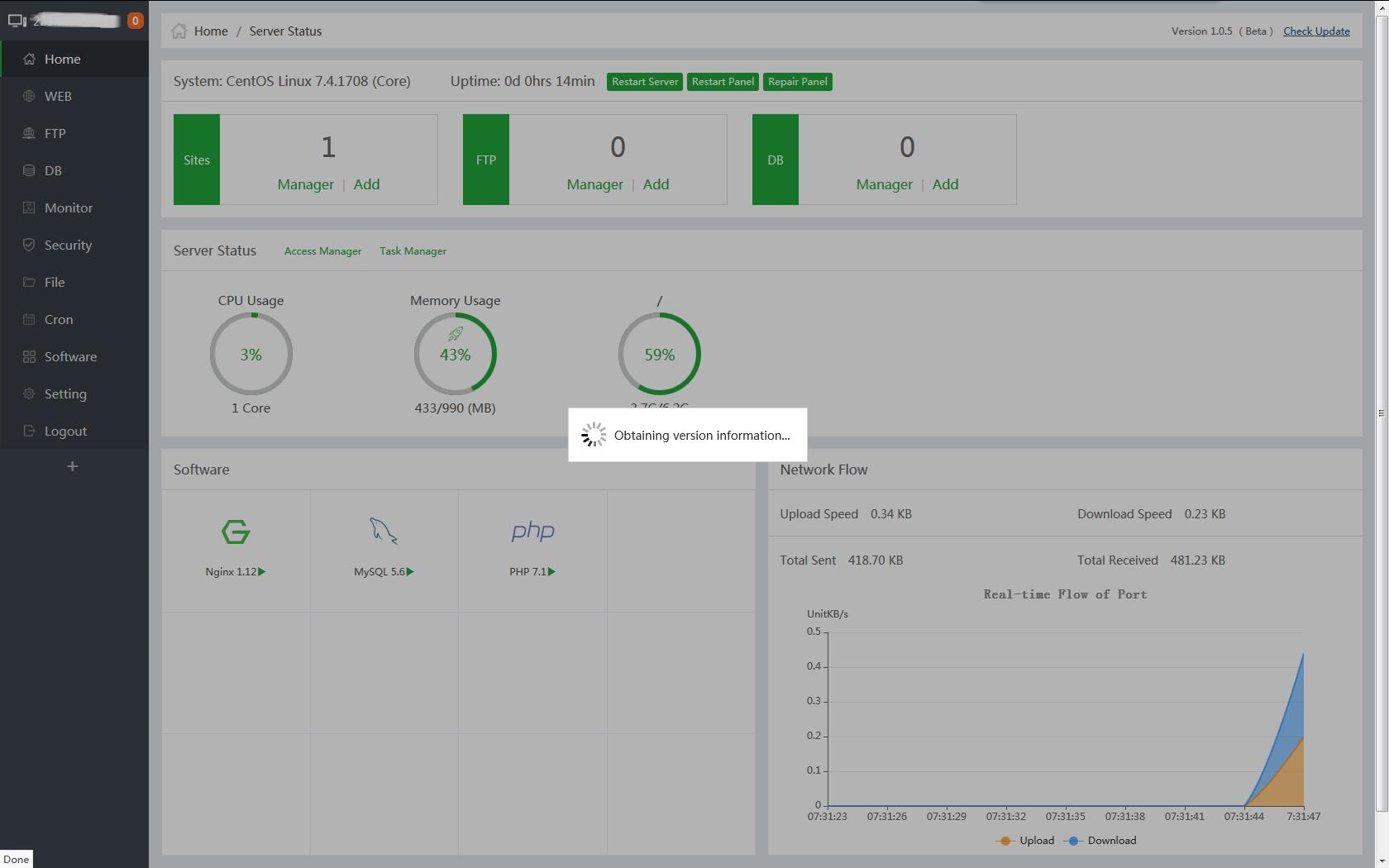Click the green Sites tile
Viewport: 1389px width, 868px height.
click(197, 160)
